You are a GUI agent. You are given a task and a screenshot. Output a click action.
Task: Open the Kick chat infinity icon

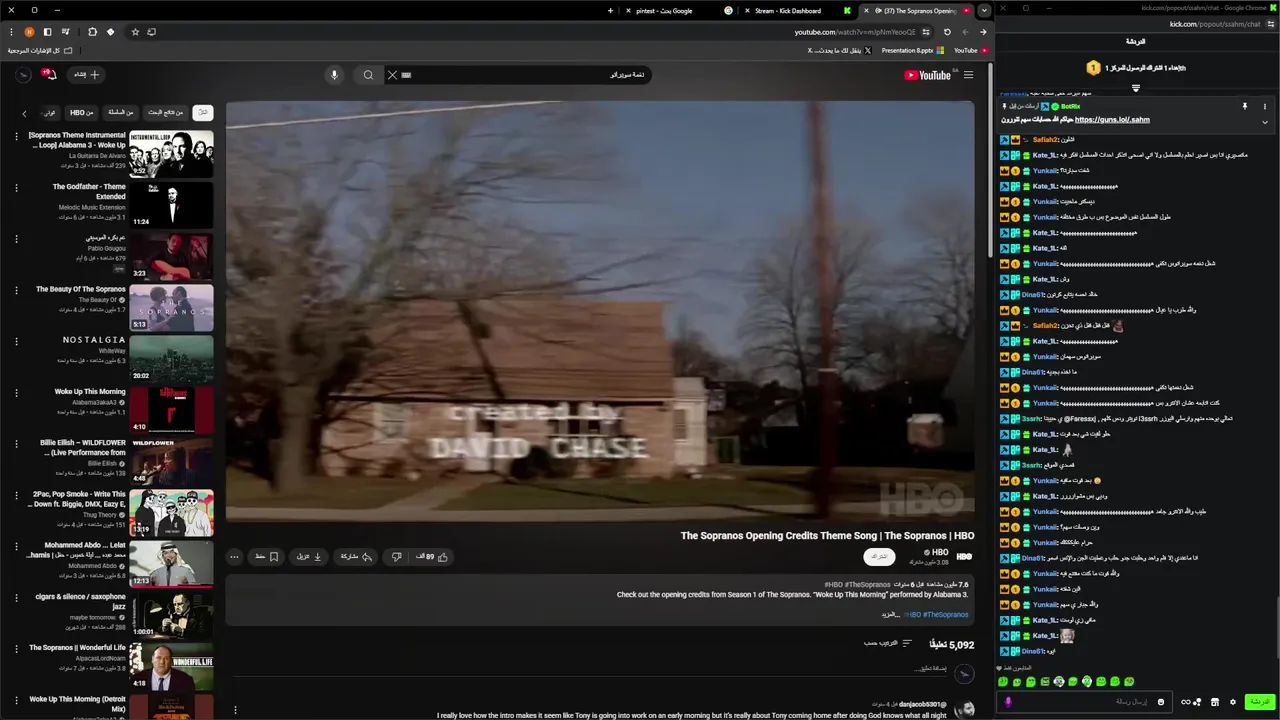point(1186,702)
